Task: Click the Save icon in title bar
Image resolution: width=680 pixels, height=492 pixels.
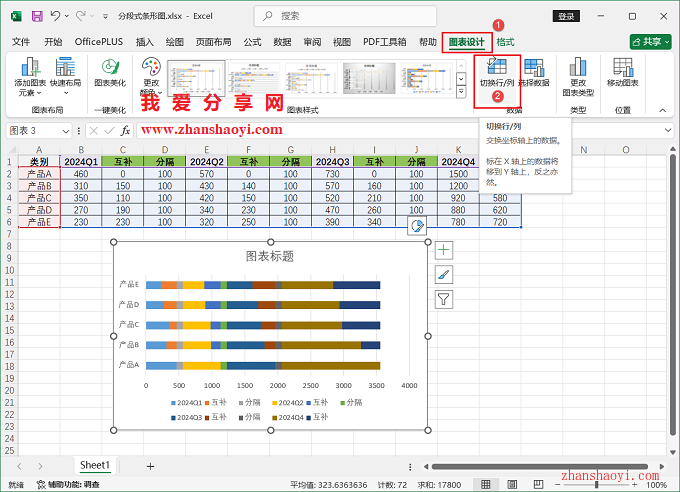Action: 37,17
